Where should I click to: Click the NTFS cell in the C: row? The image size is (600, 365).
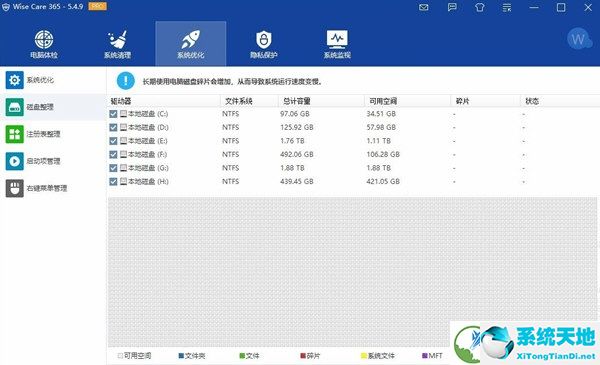[x=231, y=114]
